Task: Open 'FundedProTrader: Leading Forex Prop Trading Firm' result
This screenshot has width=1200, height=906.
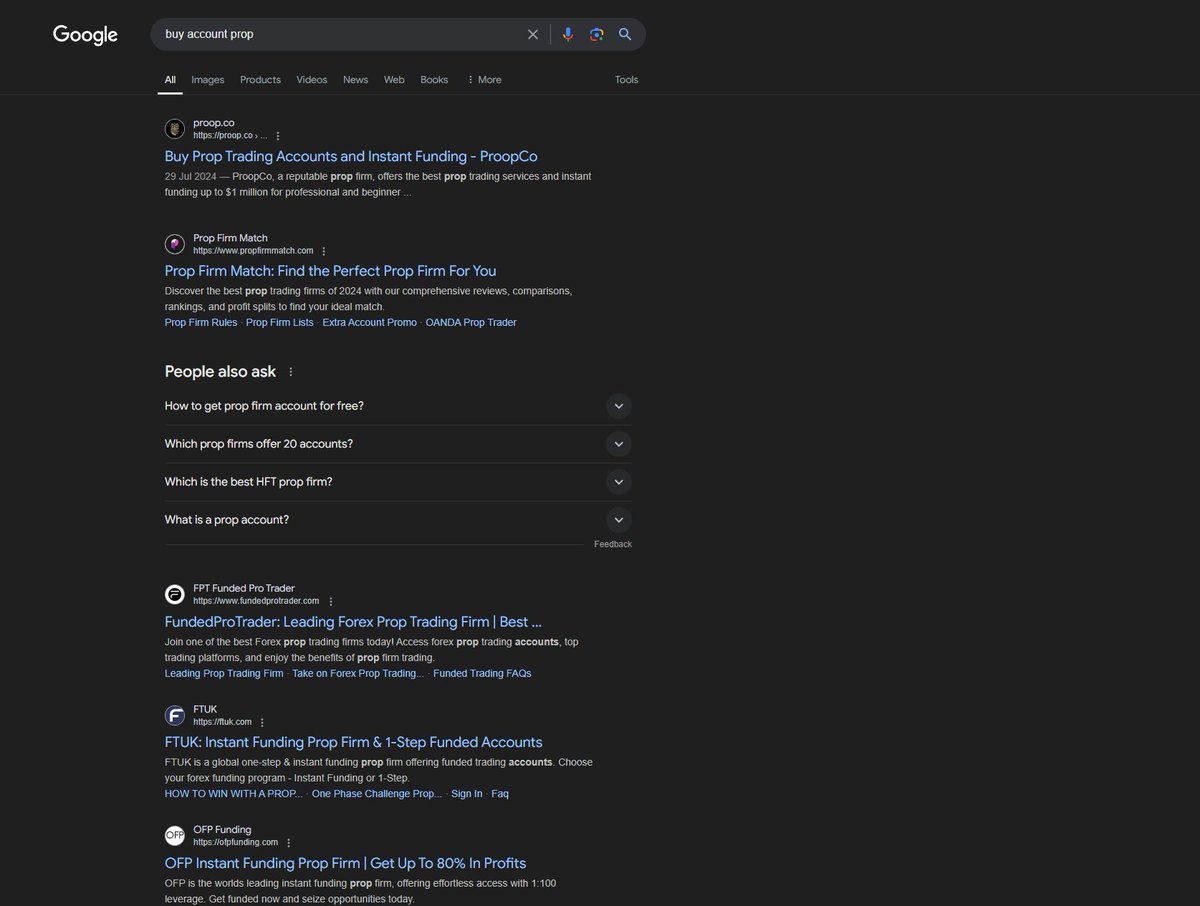Action: pos(353,622)
